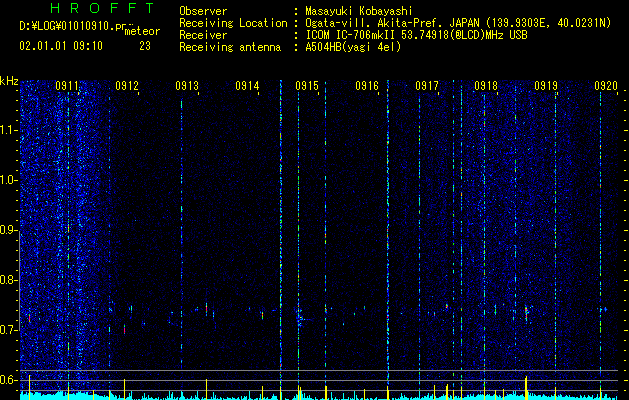Click frequency axis label 1.0
This screenshot has width=629, height=400.
coord(9,180)
